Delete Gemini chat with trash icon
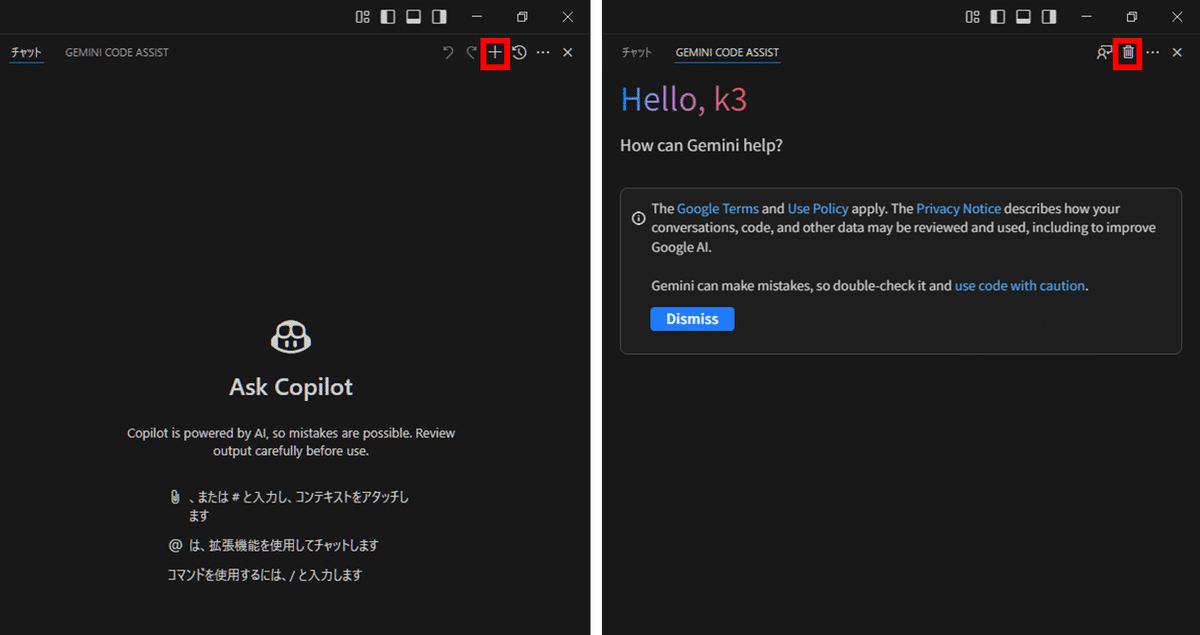The height and width of the screenshot is (635, 1200). point(1128,52)
